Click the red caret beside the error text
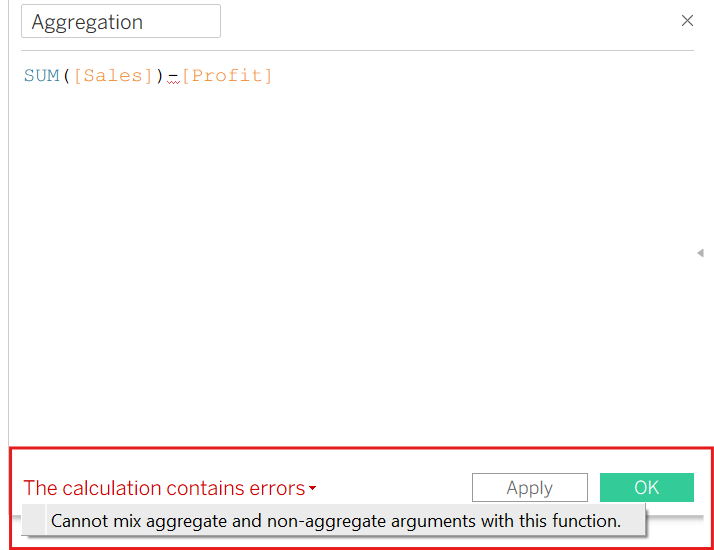714x550 pixels. tap(312, 488)
